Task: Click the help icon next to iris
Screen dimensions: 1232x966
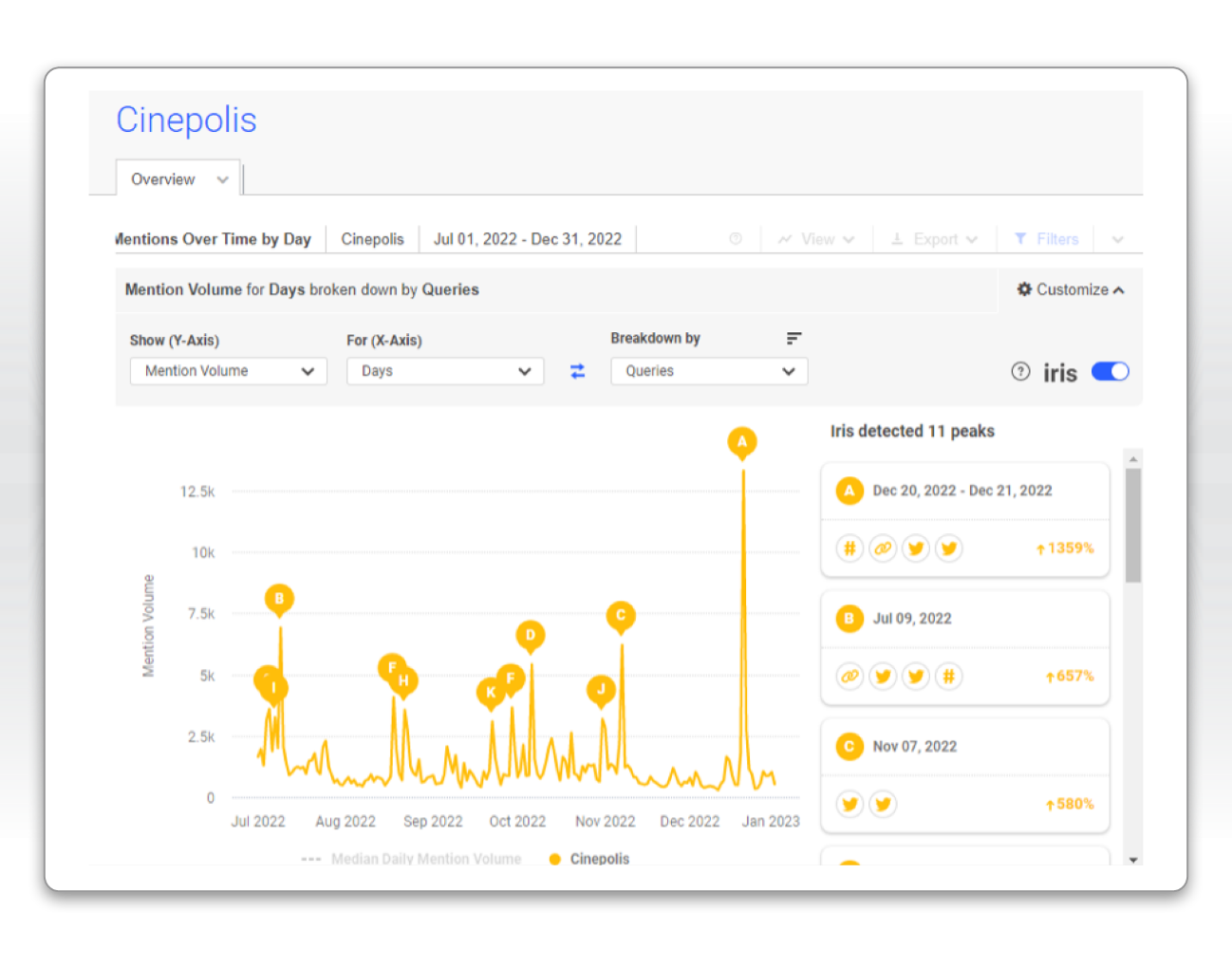Action: pyautogui.click(x=1020, y=372)
